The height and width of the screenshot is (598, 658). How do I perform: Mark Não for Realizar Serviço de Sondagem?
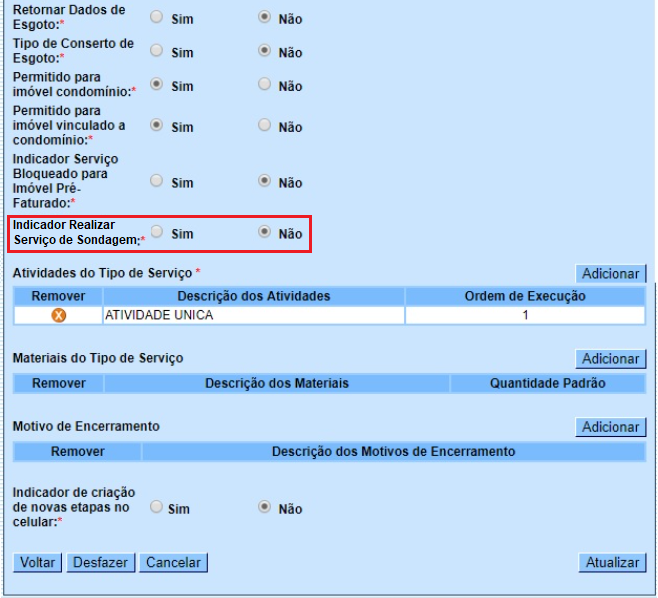(x=264, y=232)
